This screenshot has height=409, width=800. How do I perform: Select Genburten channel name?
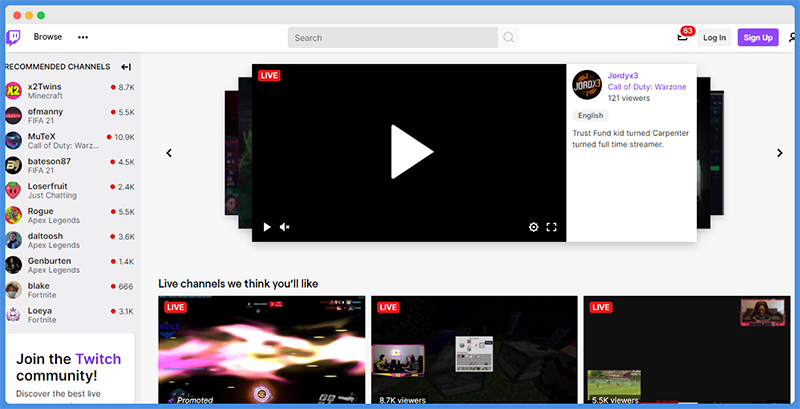coord(49,261)
